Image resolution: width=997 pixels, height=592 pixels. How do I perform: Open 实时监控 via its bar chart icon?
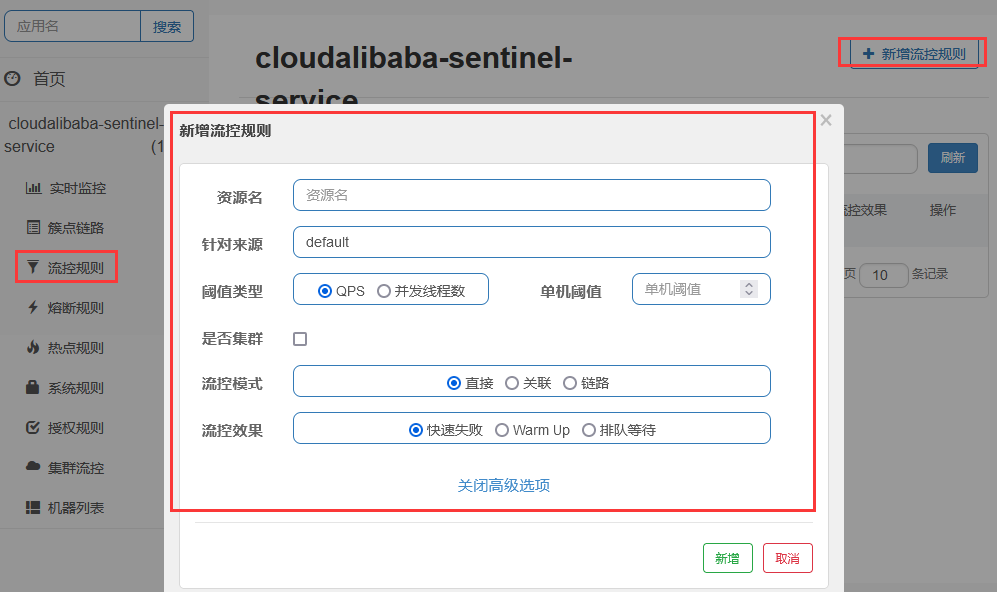pos(33,188)
